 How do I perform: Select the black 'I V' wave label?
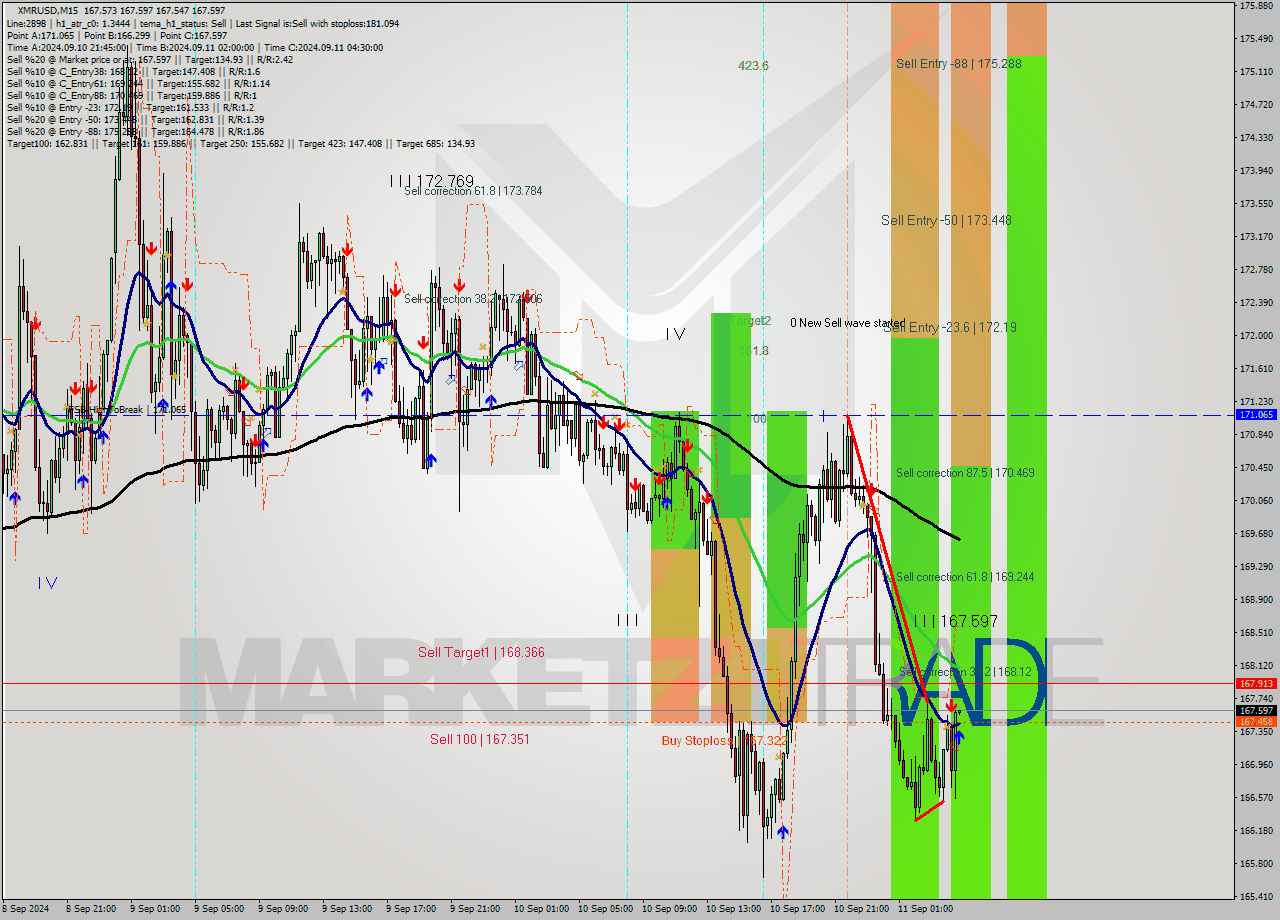pyautogui.click(x=675, y=334)
